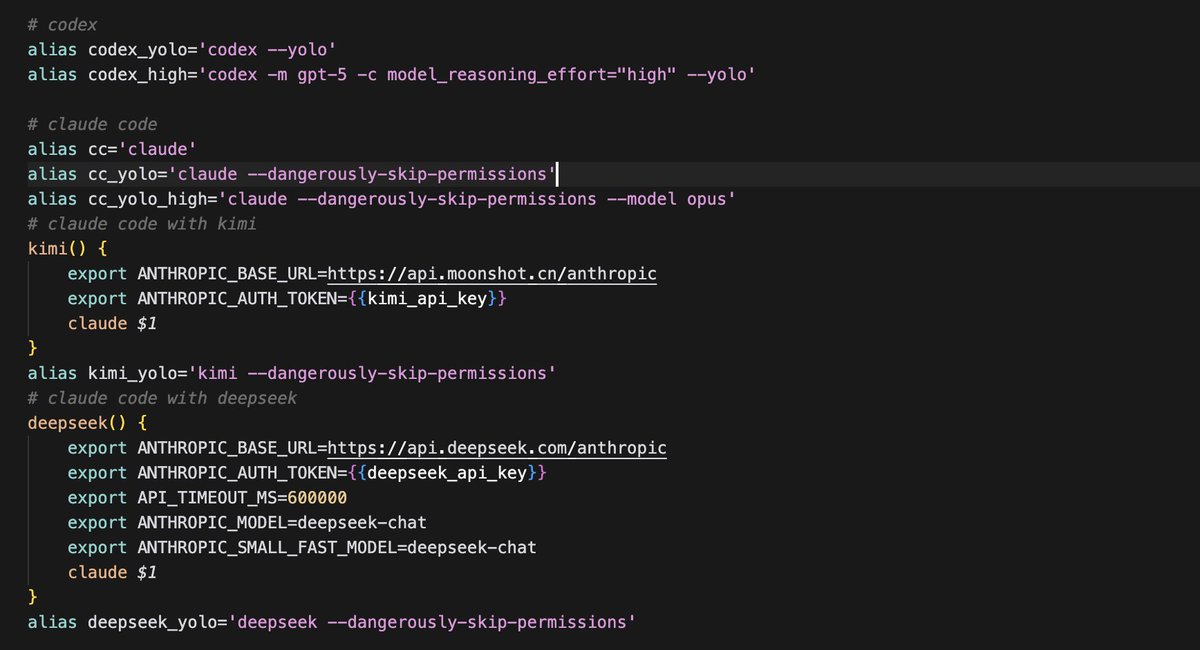Click the cc_yolo_high alias name
Viewport: 1200px width, 650px height.
pos(148,199)
